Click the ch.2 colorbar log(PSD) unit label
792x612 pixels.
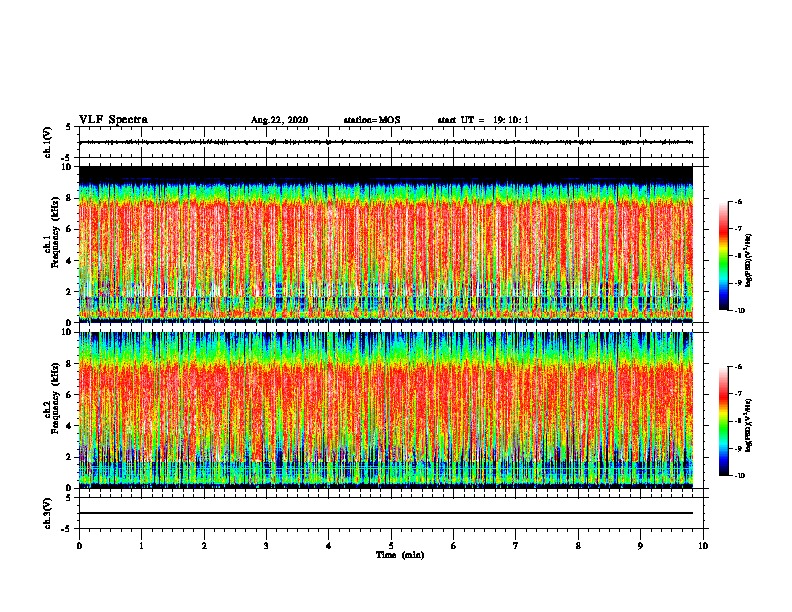(749, 425)
